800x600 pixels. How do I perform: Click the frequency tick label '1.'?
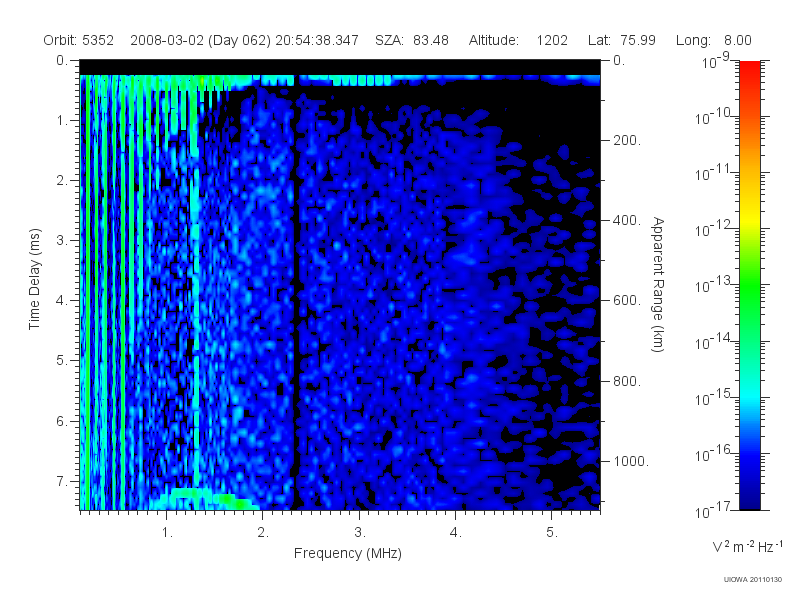pos(167,533)
